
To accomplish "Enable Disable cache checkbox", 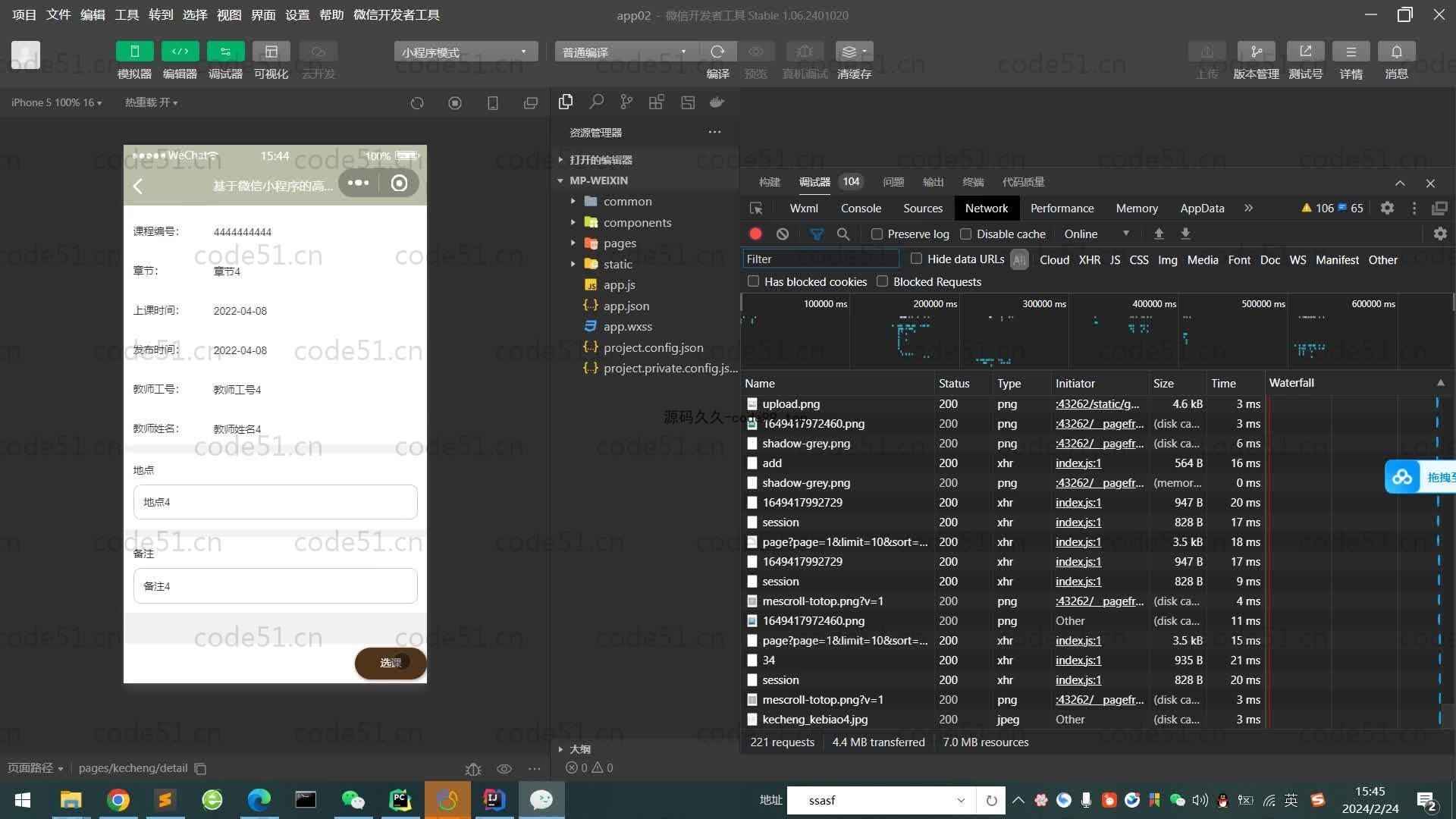I will click(966, 234).
